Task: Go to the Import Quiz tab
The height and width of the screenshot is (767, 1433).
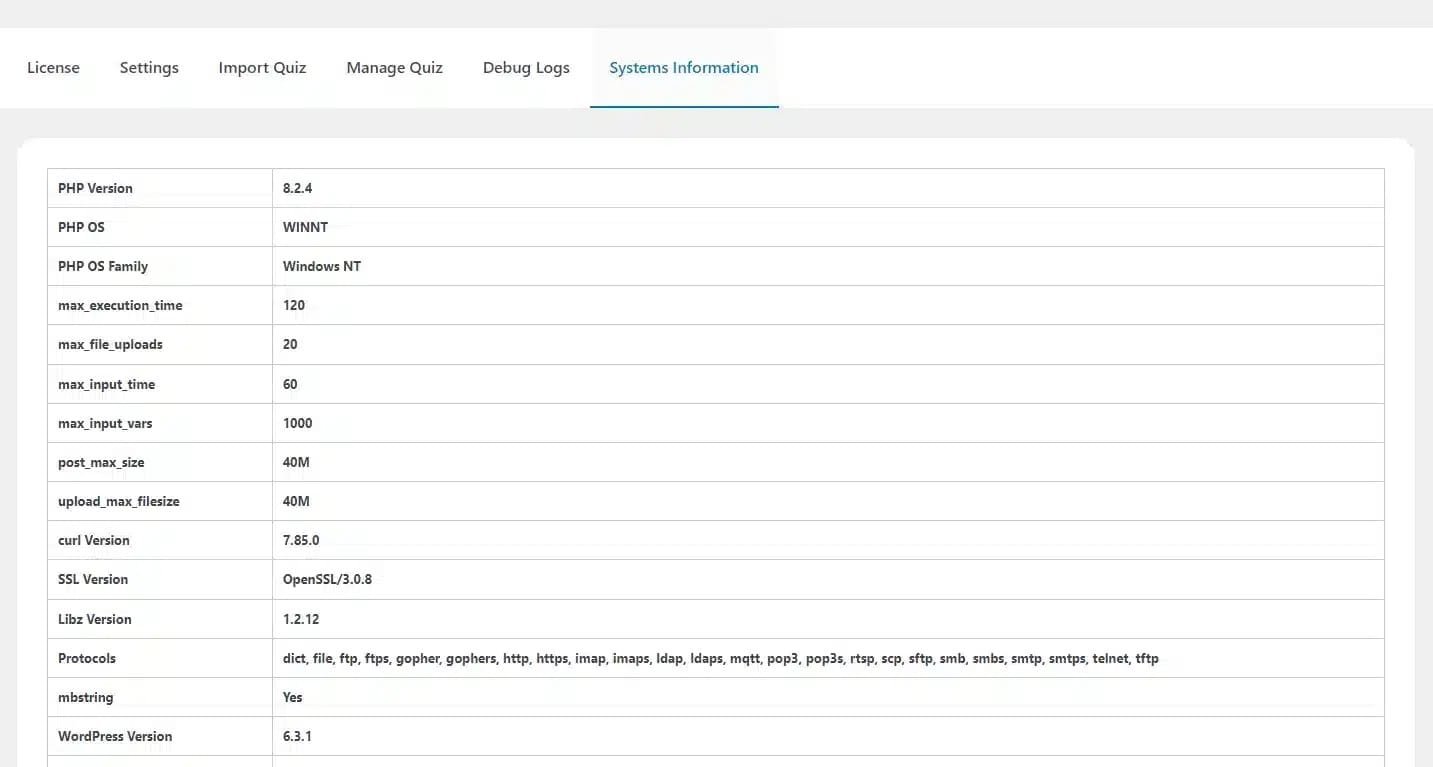Action: pos(262,68)
